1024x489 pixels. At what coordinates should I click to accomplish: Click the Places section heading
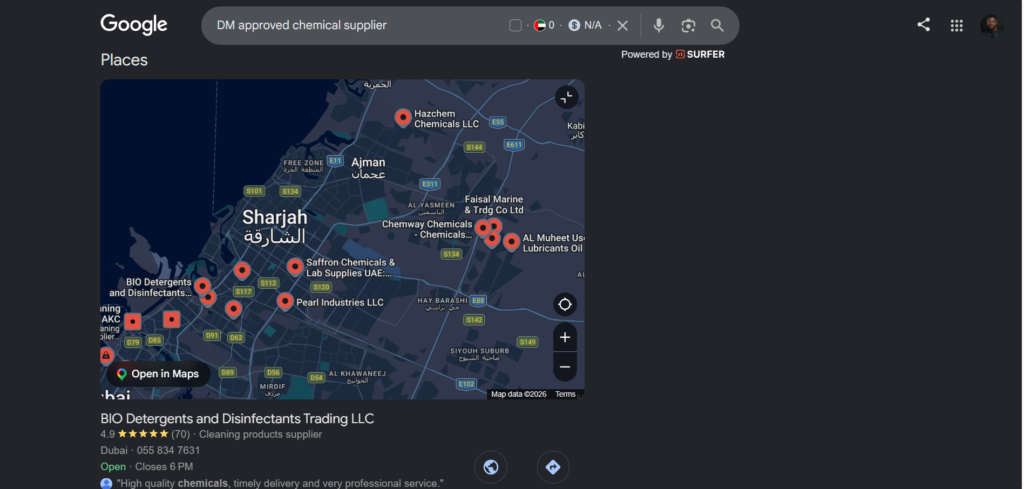(124, 60)
